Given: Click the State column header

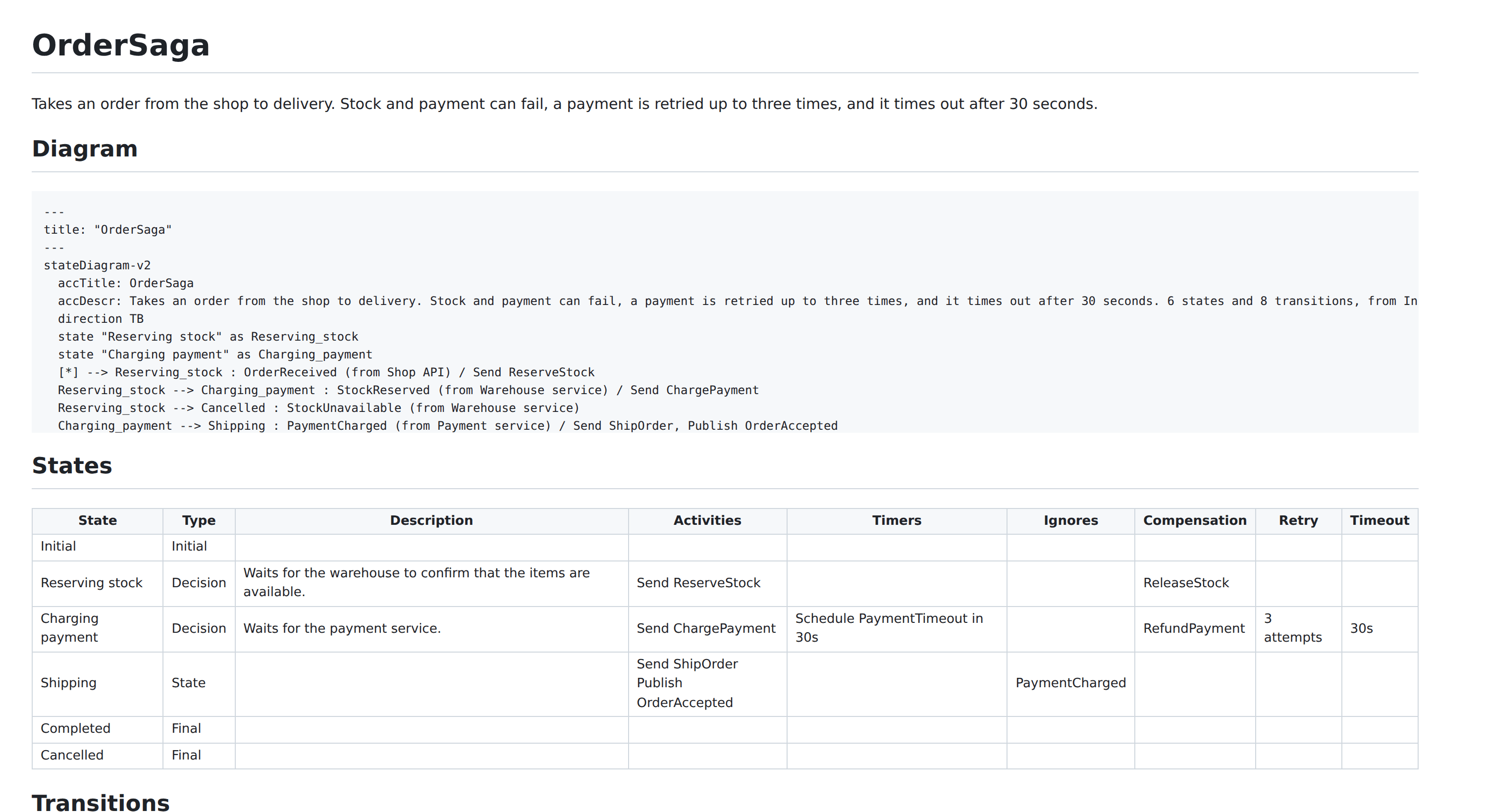Looking at the screenshot, I should click(x=98, y=521).
